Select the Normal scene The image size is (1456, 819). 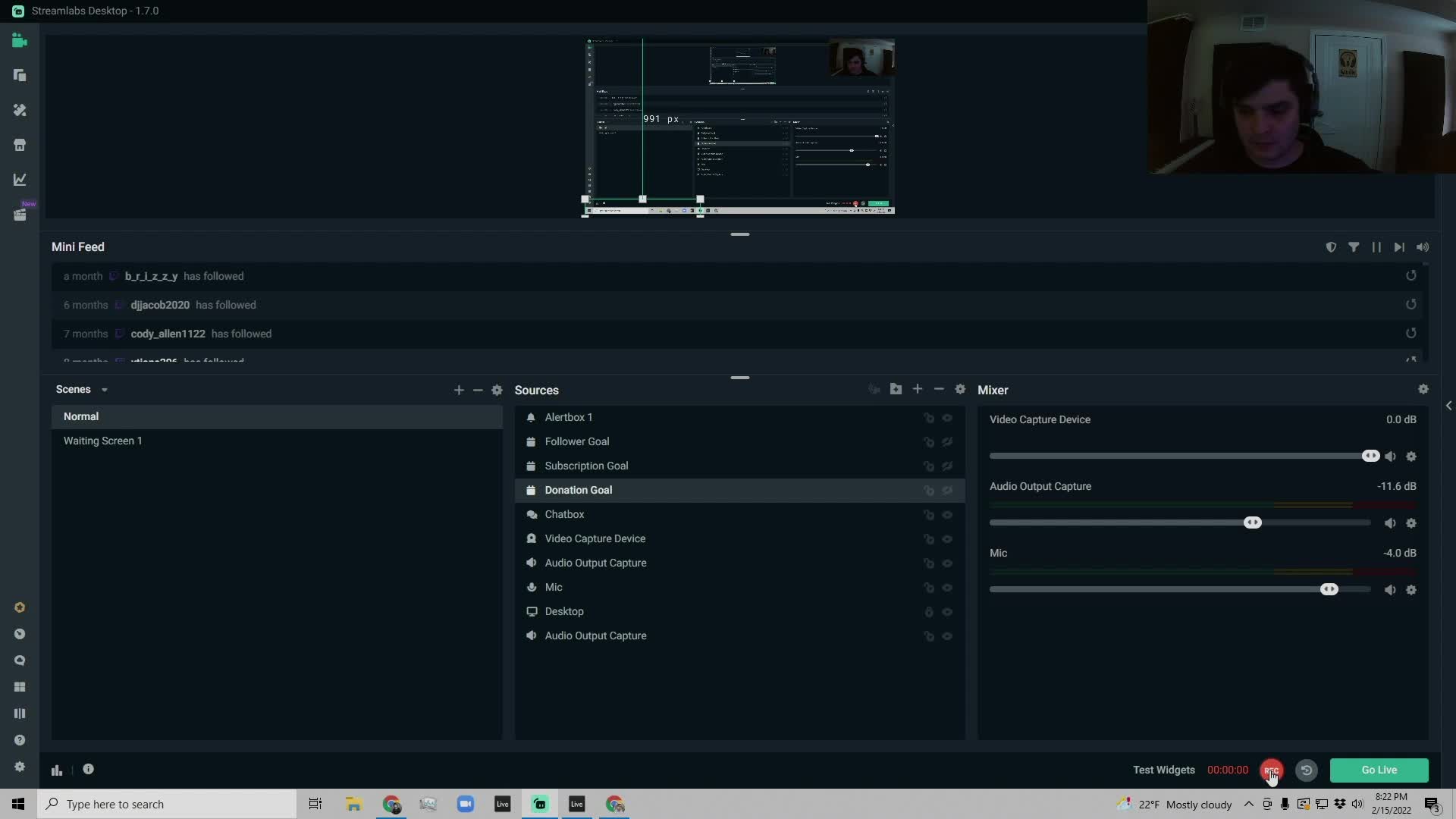277,416
